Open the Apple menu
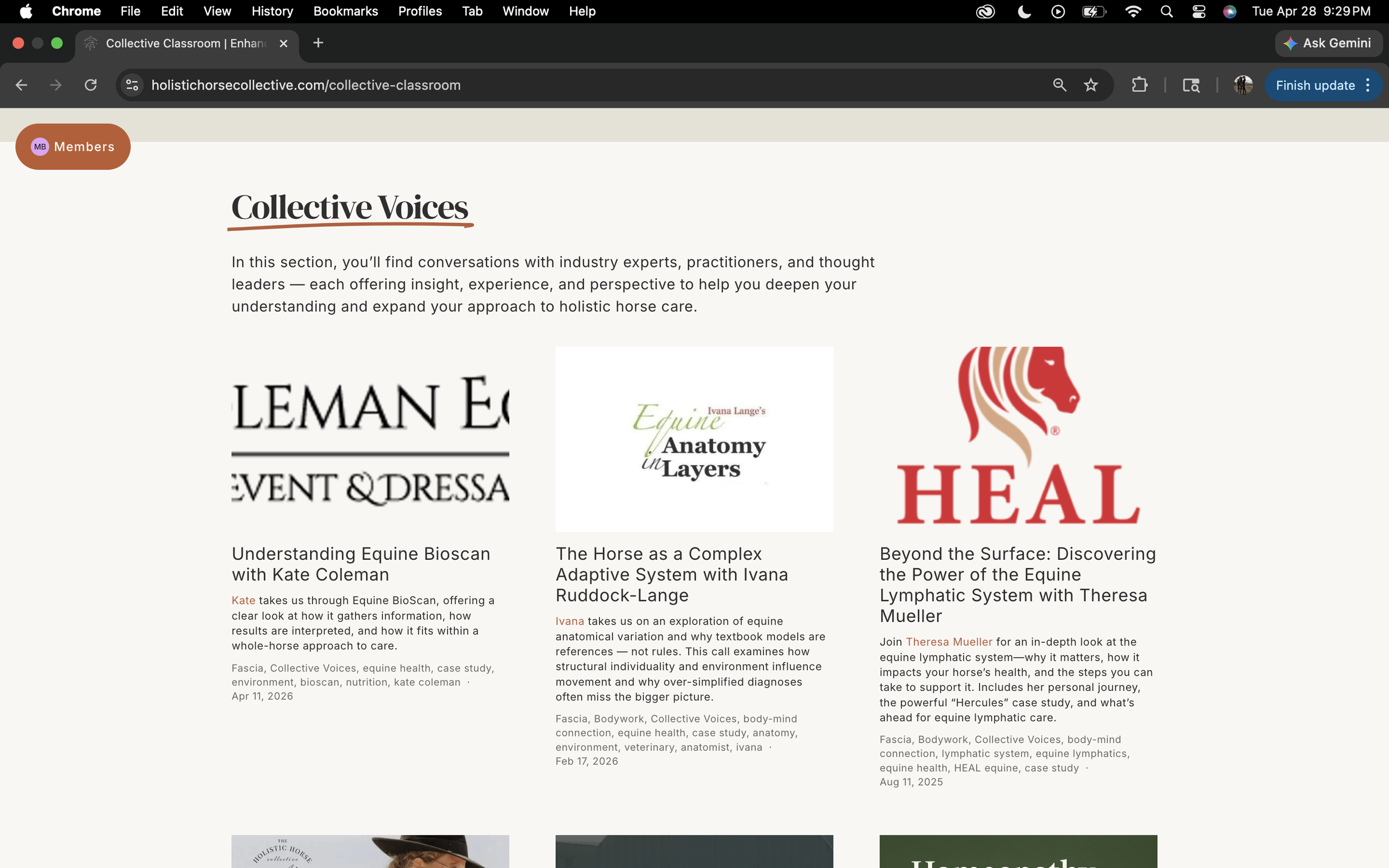1389x868 pixels. click(26, 12)
